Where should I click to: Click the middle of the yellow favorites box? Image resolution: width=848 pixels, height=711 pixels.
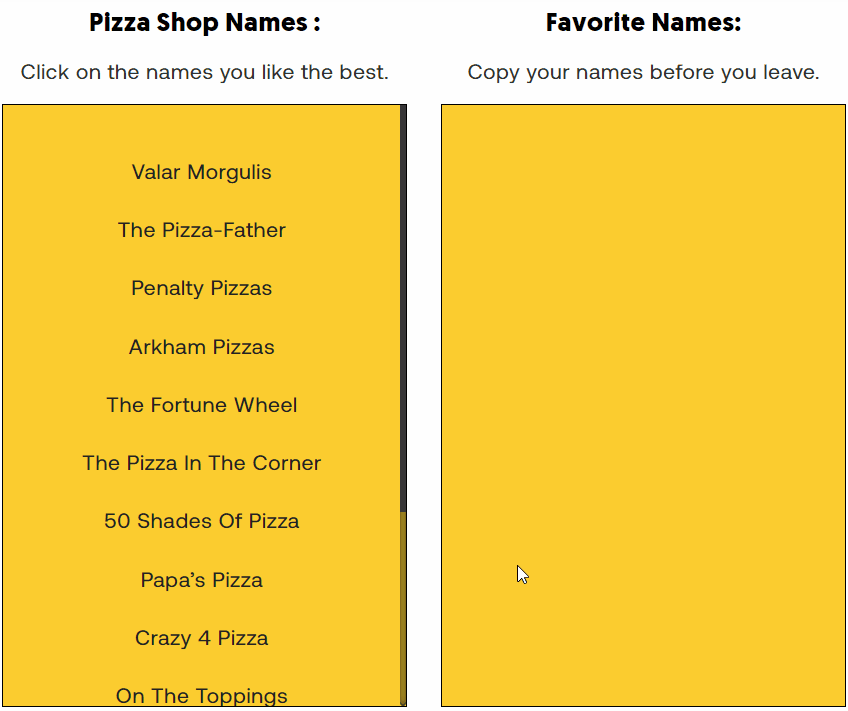(x=643, y=404)
